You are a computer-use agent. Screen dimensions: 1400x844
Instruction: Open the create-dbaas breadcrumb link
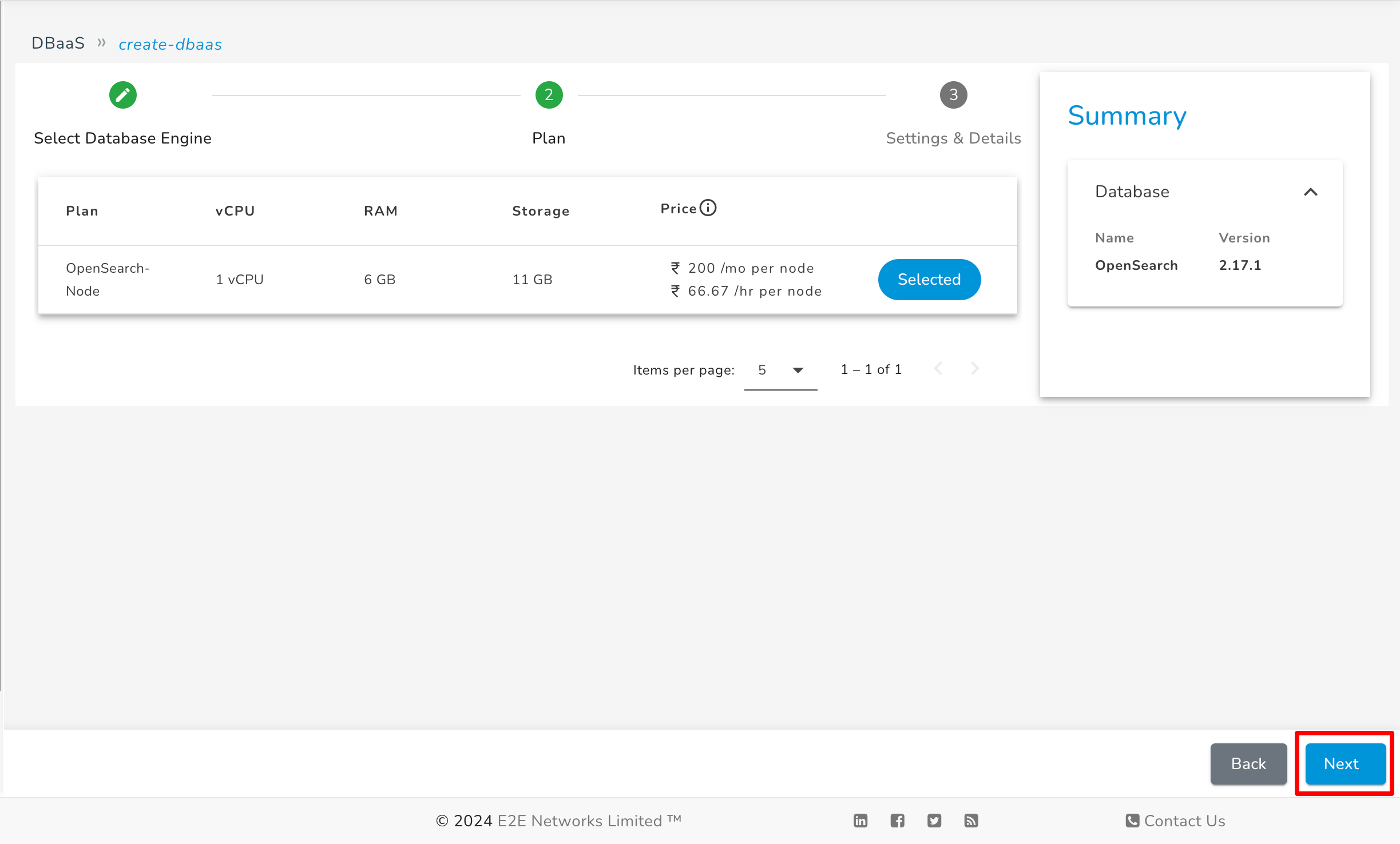170,44
